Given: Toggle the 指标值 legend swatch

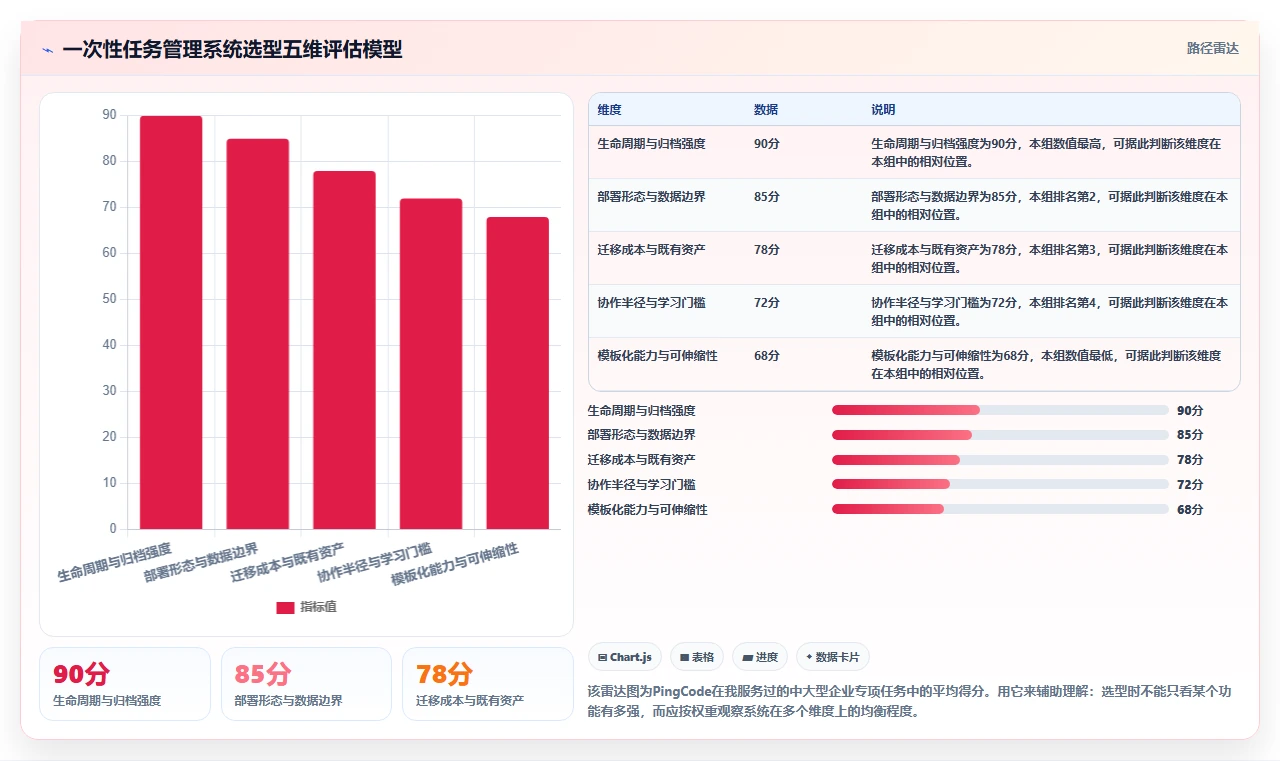Looking at the screenshot, I should pos(285,607).
